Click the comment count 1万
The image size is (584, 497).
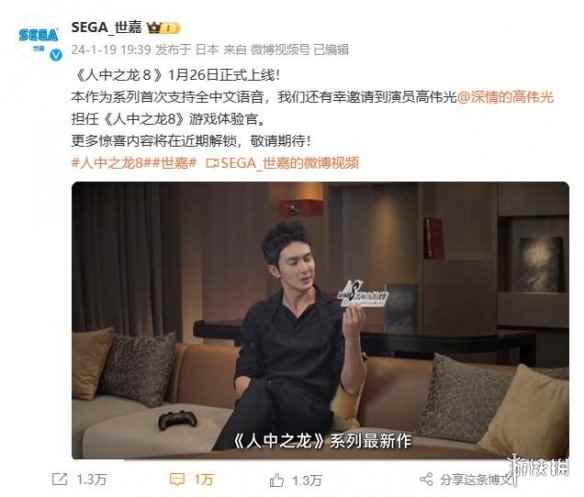tap(204, 479)
